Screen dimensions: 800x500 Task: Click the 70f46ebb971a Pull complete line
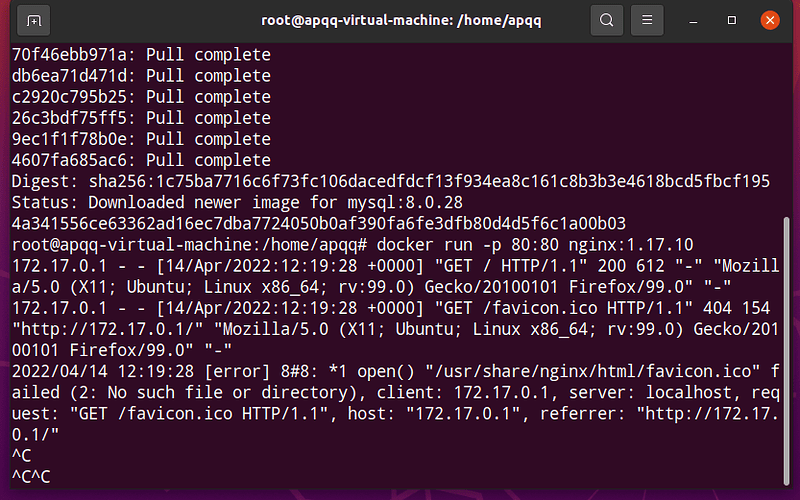tap(141, 55)
